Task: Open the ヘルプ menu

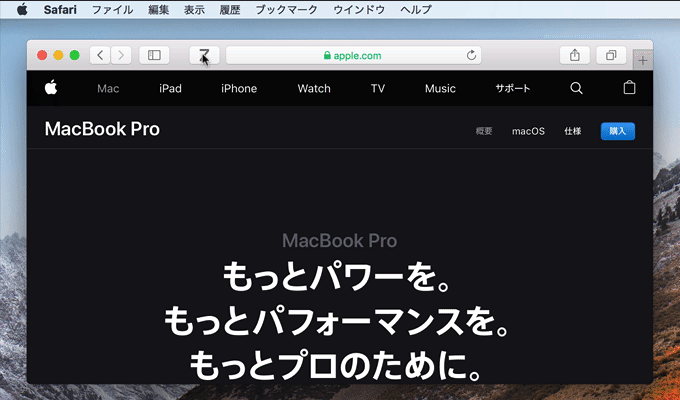Action: pyautogui.click(x=415, y=10)
